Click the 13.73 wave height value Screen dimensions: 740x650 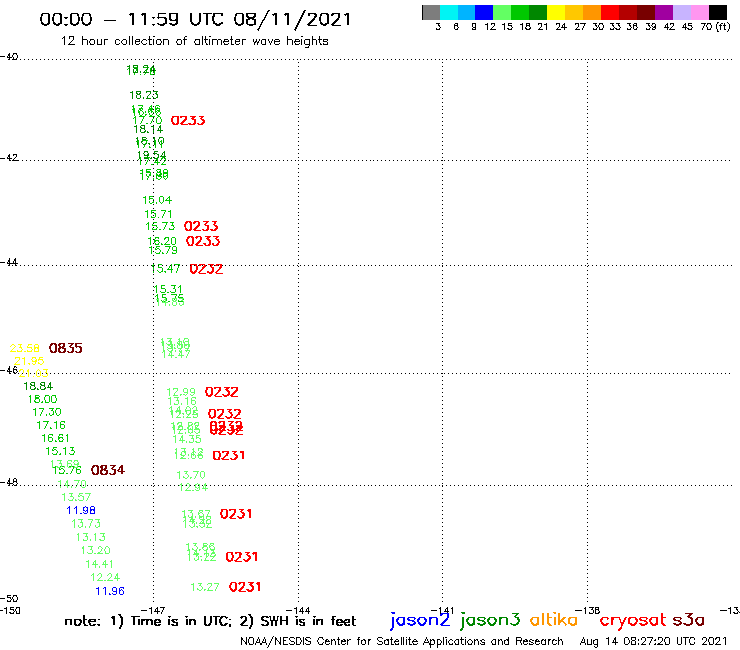click(x=86, y=524)
